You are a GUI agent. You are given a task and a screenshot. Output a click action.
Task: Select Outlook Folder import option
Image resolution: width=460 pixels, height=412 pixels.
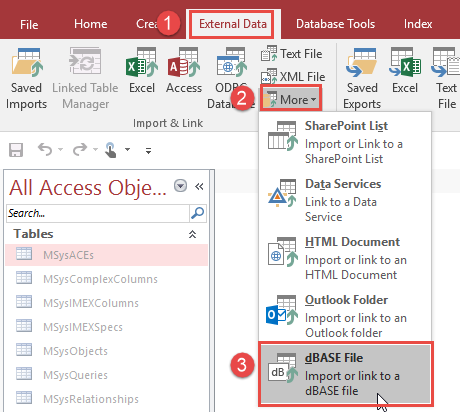click(345, 316)
